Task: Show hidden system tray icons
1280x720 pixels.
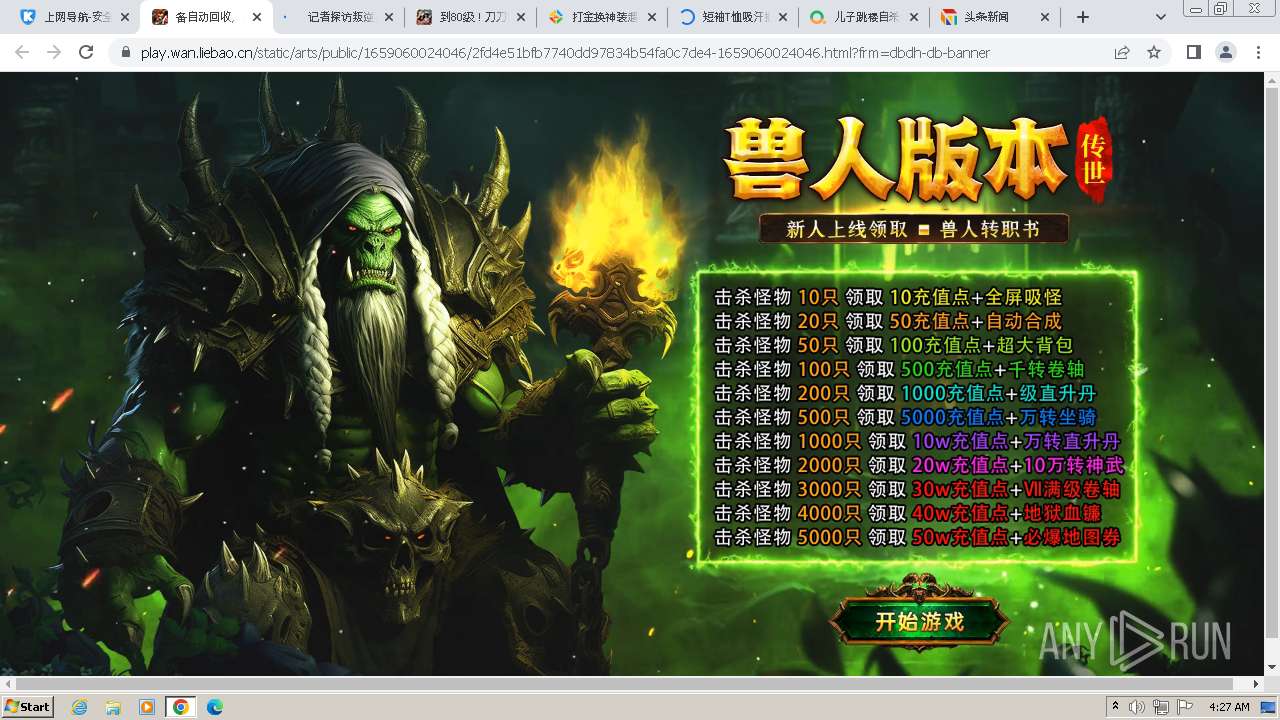Action: [x=1115, y=707]
